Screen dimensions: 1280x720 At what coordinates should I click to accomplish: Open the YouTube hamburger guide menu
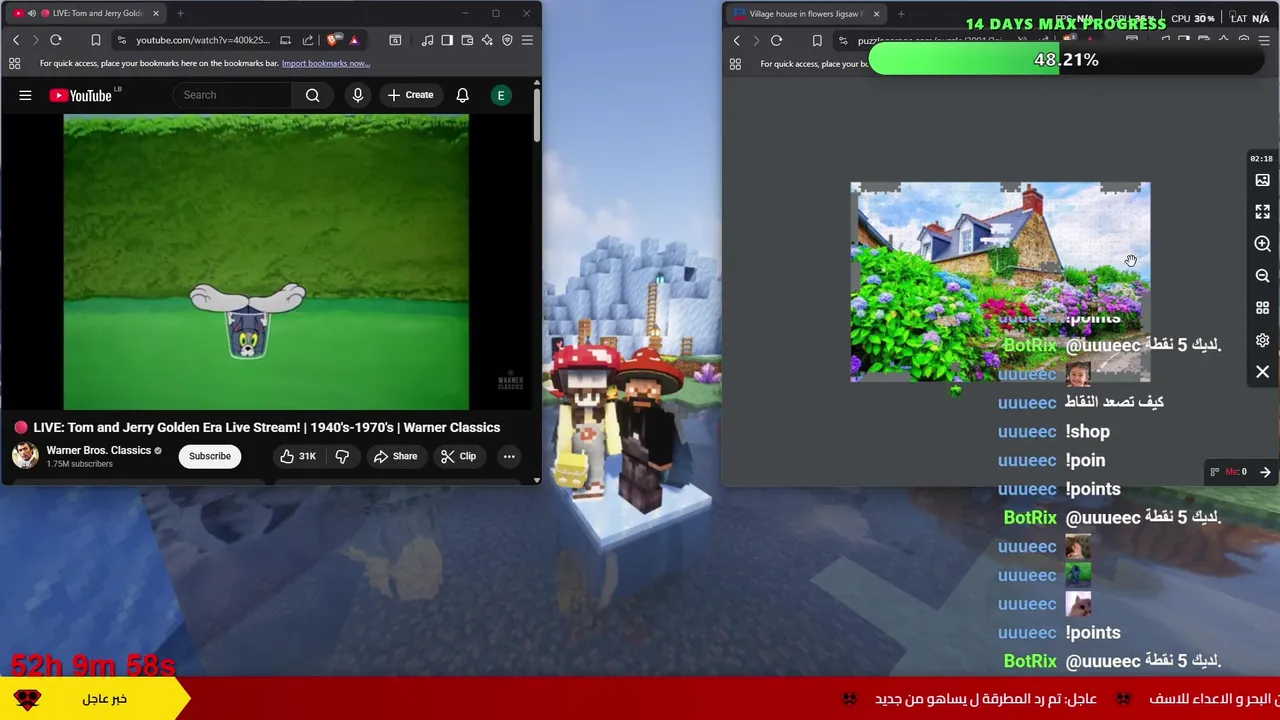(25, 95)
